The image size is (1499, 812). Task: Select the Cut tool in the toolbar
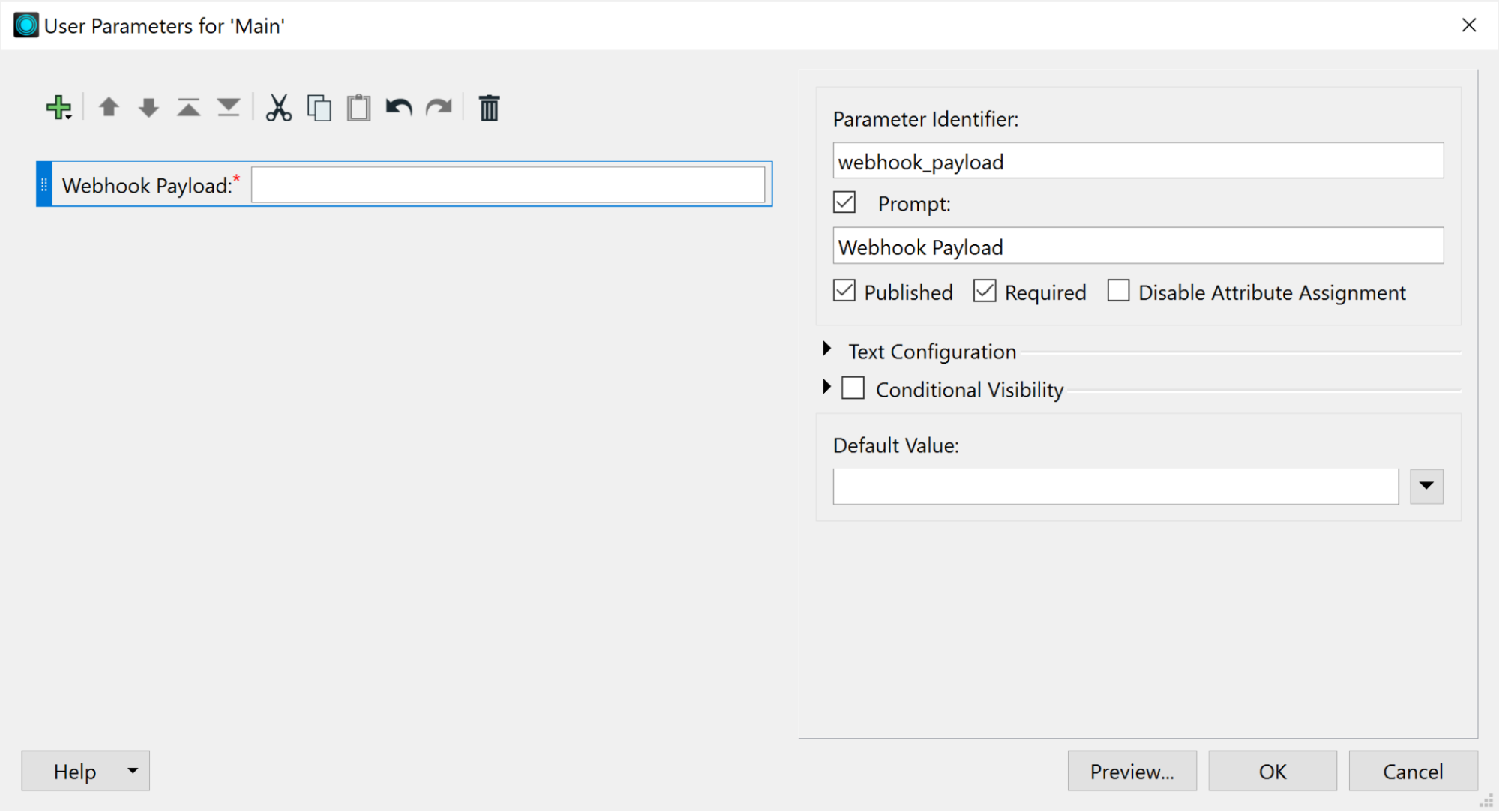click(278, 107)
